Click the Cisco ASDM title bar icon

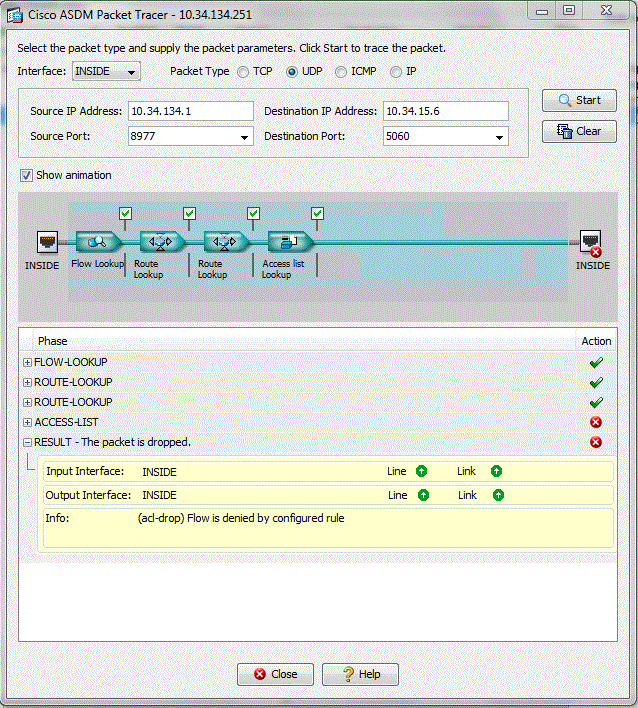click(15, 15)
